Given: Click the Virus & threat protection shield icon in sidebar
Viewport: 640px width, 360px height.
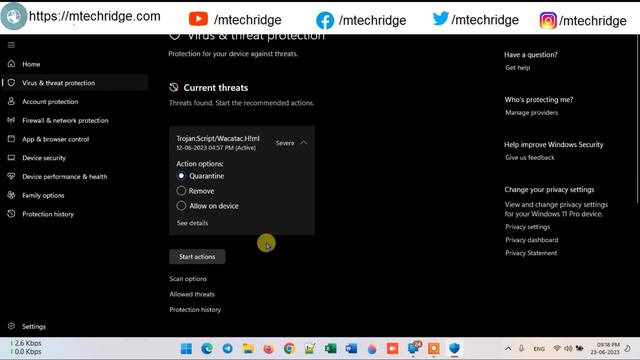Looking at the screenshot, I should pos(11,82).
